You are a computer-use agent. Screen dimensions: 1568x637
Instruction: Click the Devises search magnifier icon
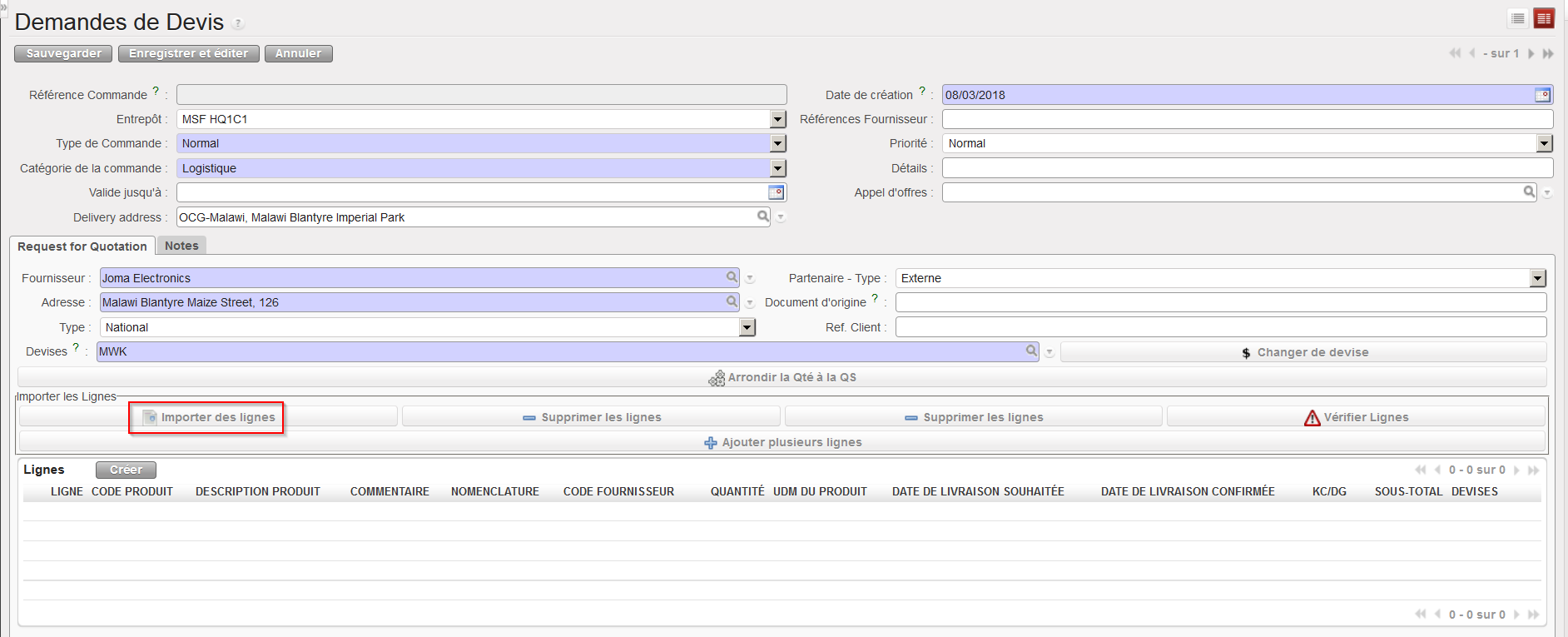pyautogui.click(x=1031, y=351)
